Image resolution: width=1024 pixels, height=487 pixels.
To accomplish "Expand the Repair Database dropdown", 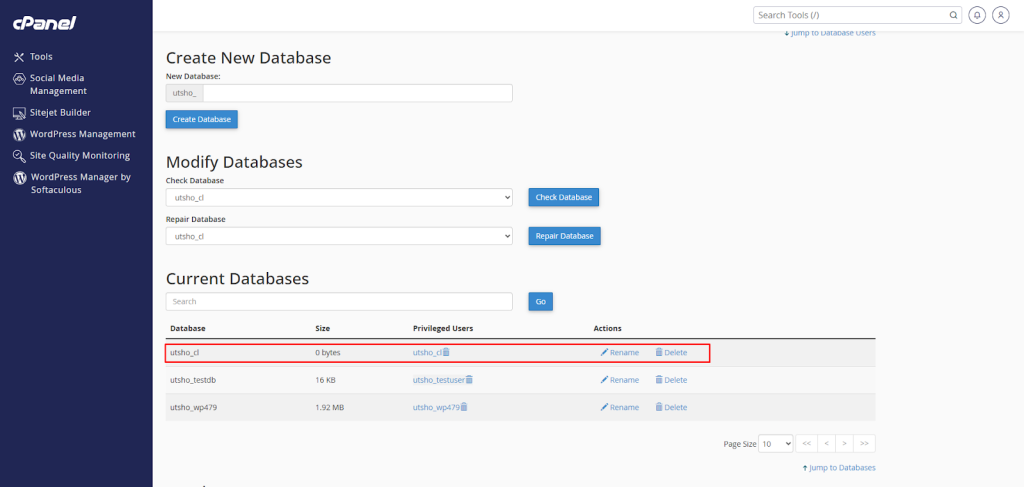I will [x=339, y=236].
